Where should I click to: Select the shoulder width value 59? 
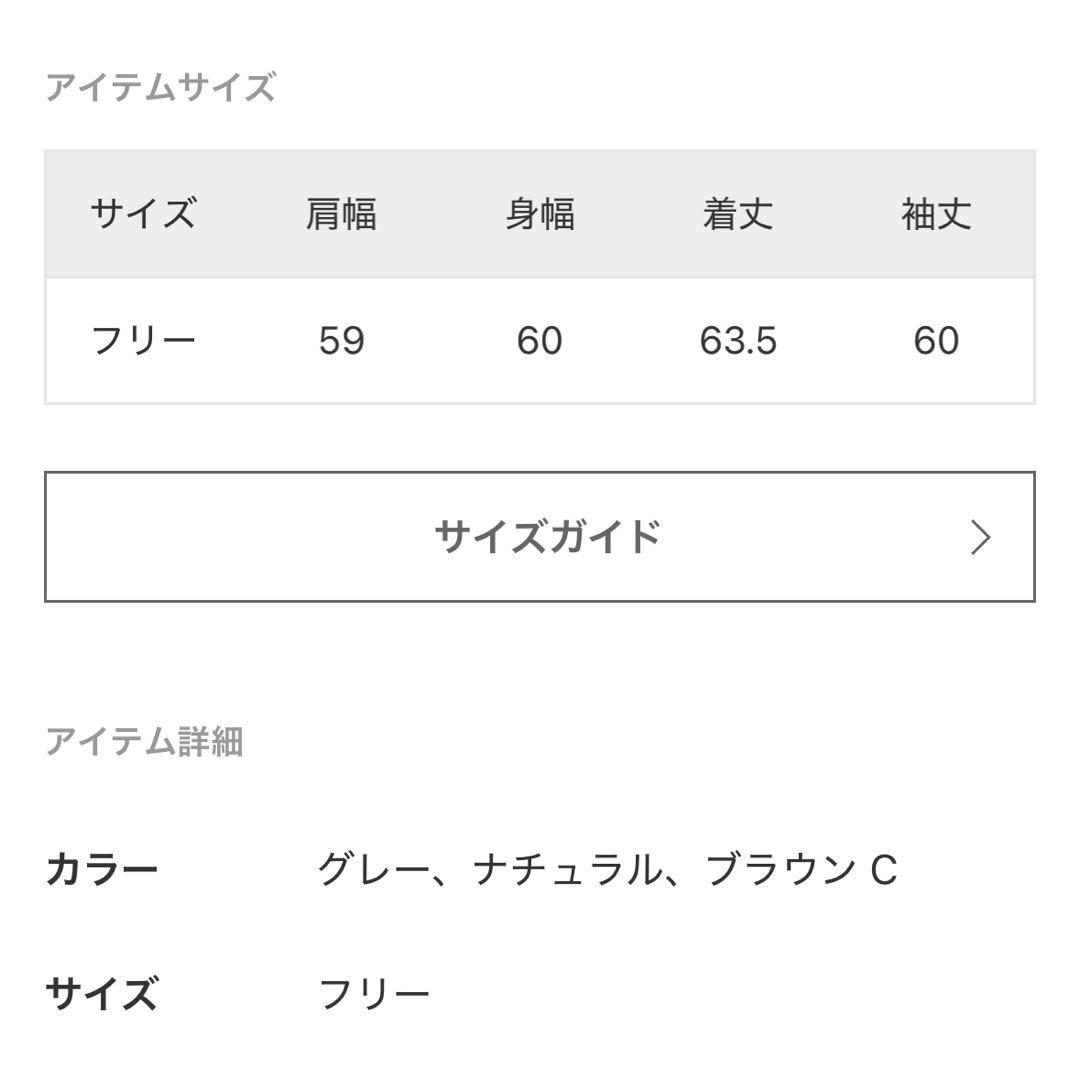(x=341, y=339)
